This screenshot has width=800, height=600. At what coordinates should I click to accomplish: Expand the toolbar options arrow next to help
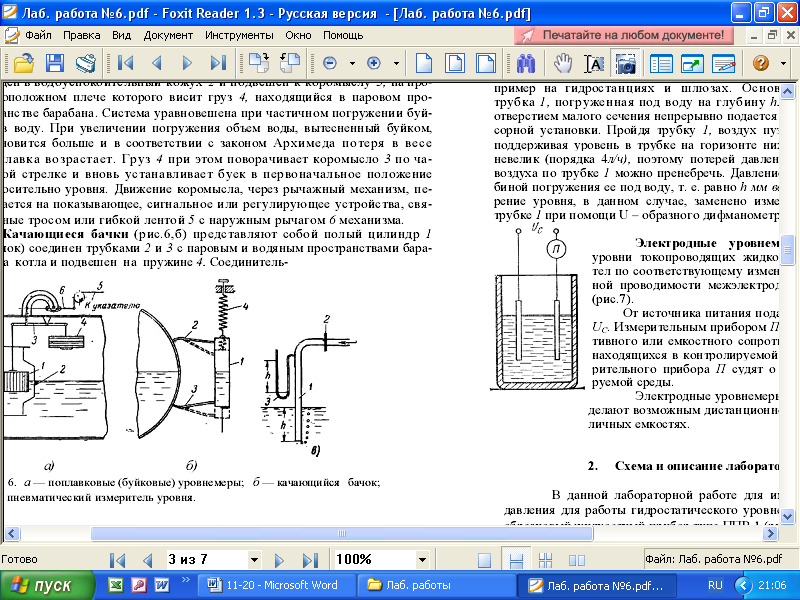point(783,64)
